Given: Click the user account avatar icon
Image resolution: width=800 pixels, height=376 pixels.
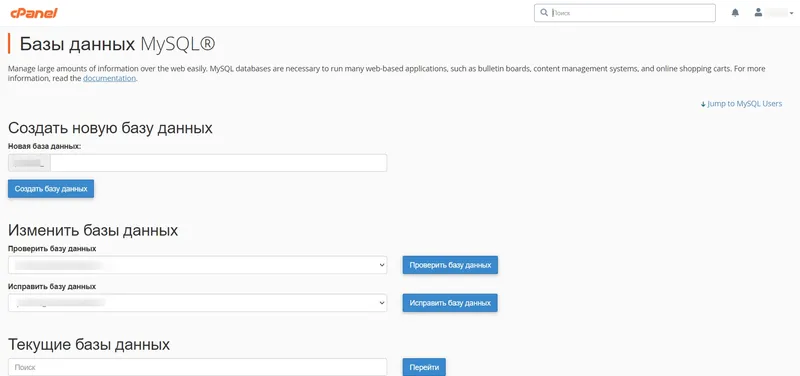Looking at the screenshot, I should pos(758,13).
